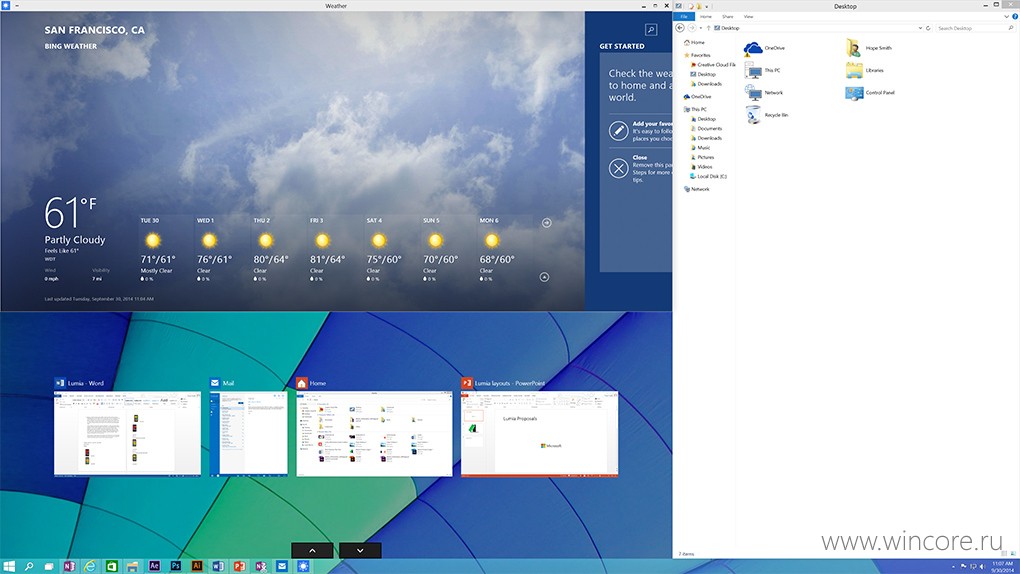
Task: Launch After Effects from the taskbar
Action: 154,566
